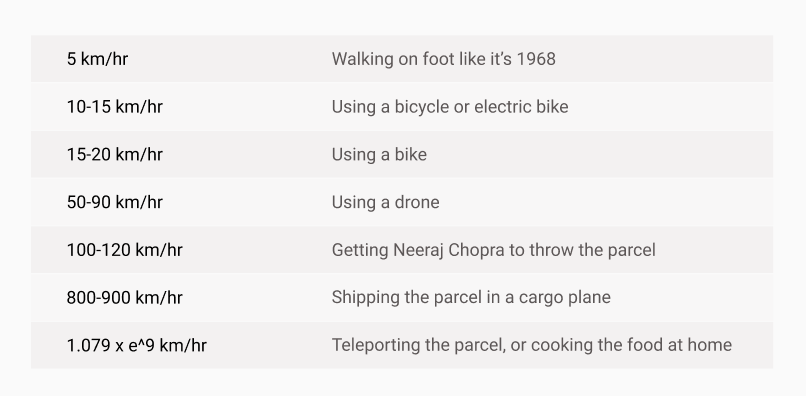Click the 'Using a drone' description
Viewport: 806px width, 396px height.
tap(386, 202)
